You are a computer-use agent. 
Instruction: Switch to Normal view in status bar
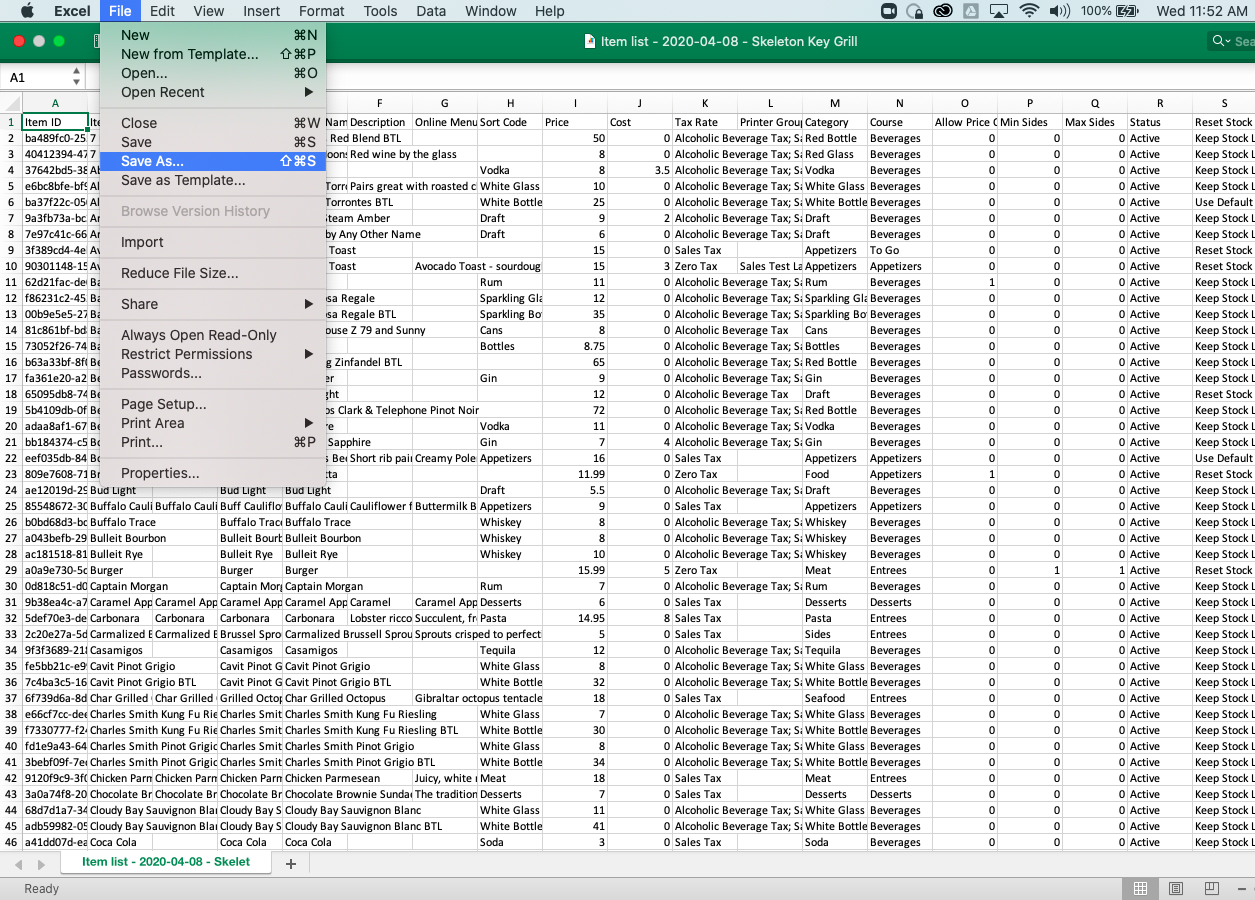(1140, 888)
